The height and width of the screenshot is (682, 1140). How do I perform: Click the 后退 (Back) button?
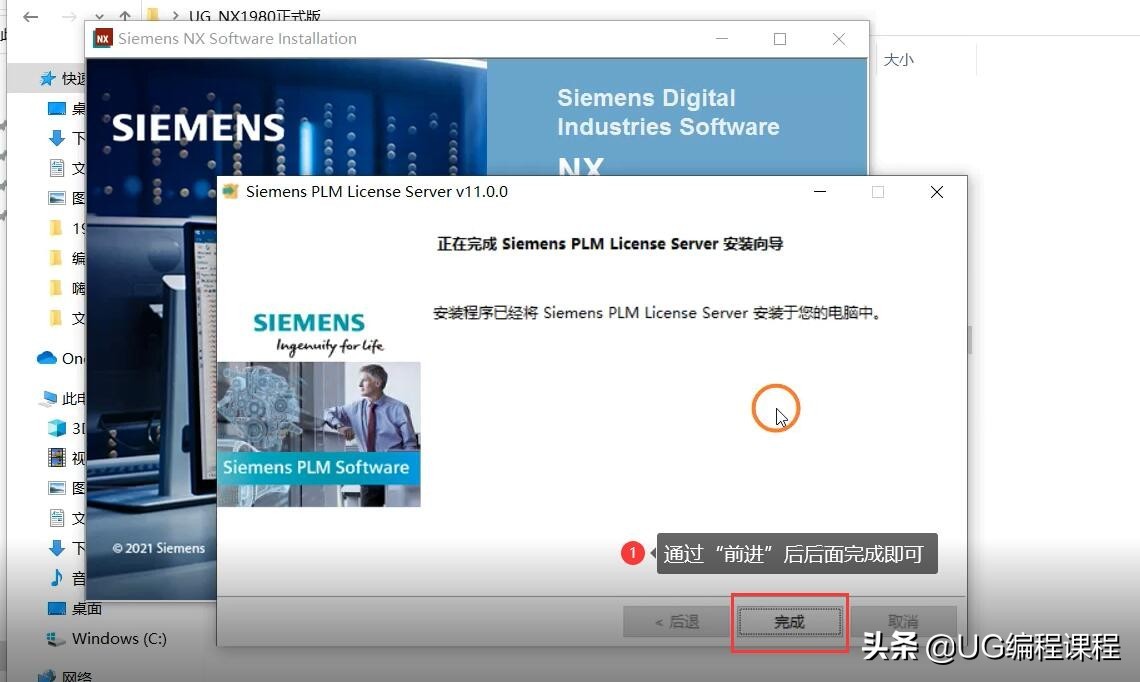click(677, 621)
